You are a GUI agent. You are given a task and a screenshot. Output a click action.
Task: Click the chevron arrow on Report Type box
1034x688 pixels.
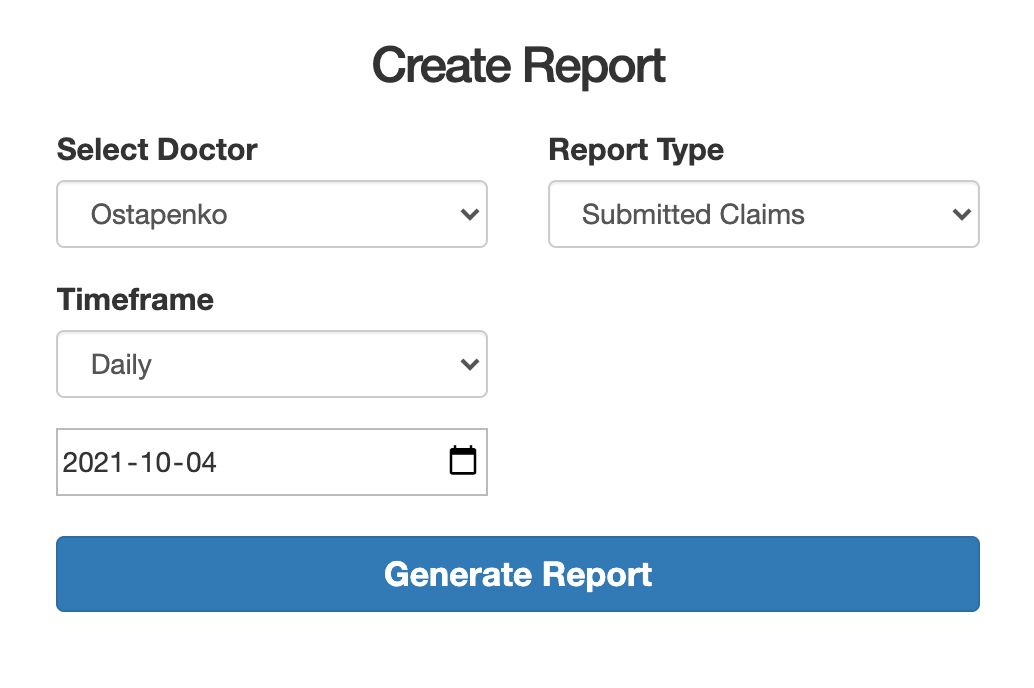tap(961, 214)
